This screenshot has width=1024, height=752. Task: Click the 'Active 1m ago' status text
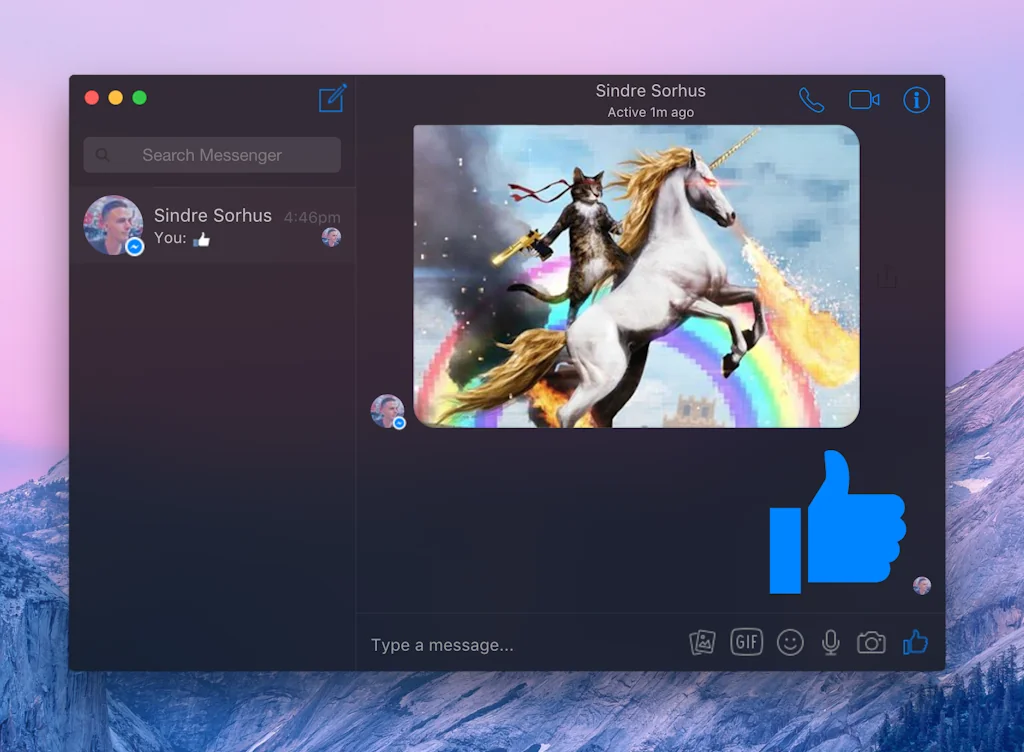[650, 112]
